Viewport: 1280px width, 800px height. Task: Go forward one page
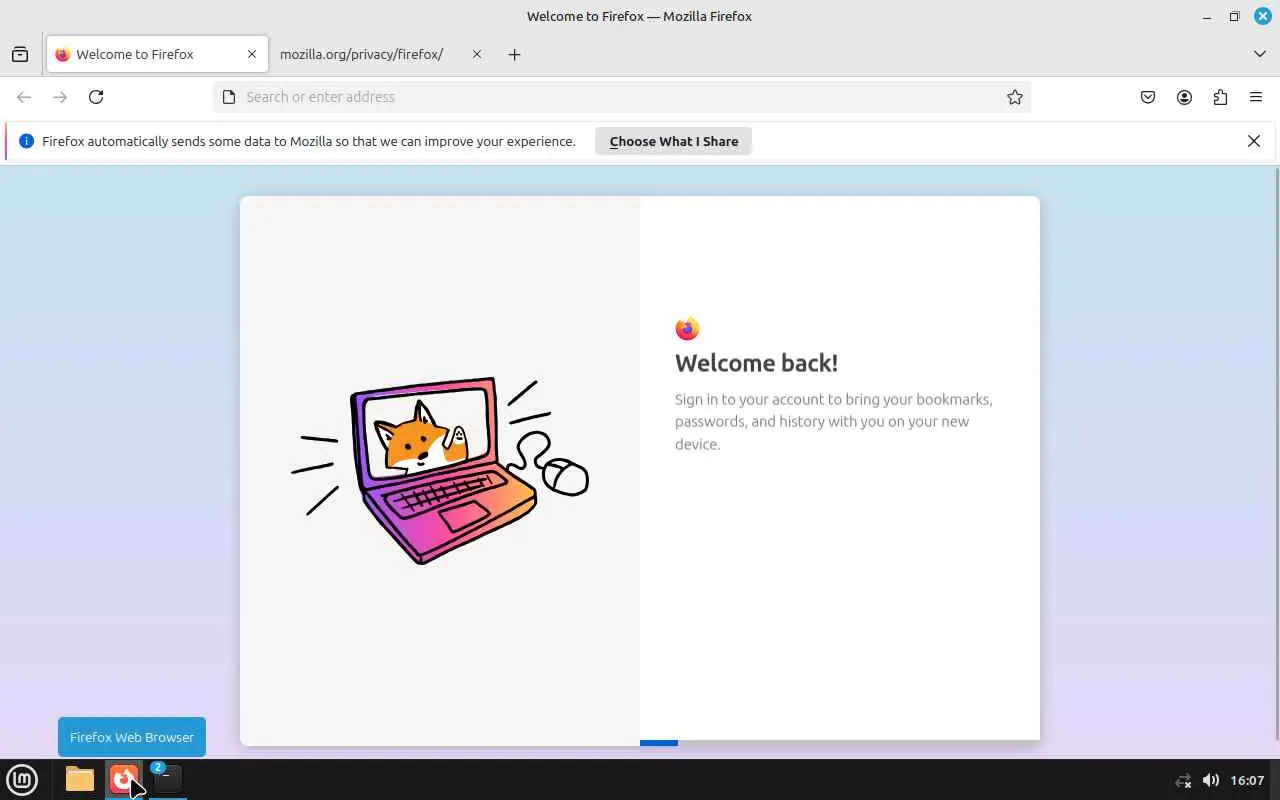[60, 97]
